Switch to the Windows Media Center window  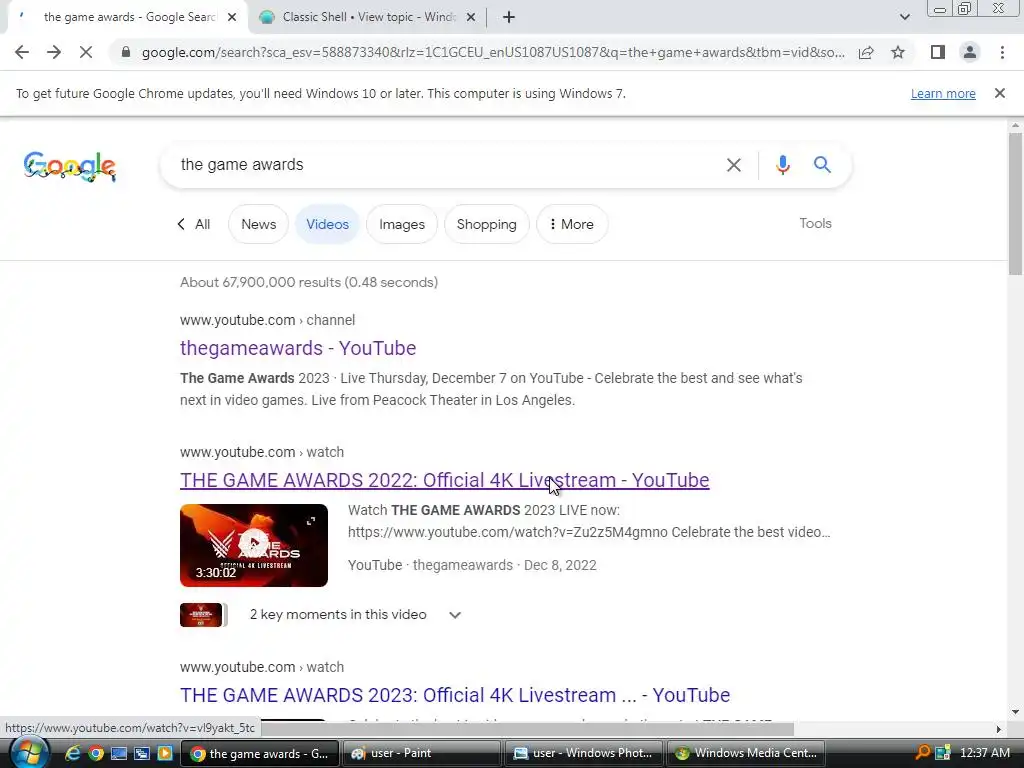pos(746,753)
